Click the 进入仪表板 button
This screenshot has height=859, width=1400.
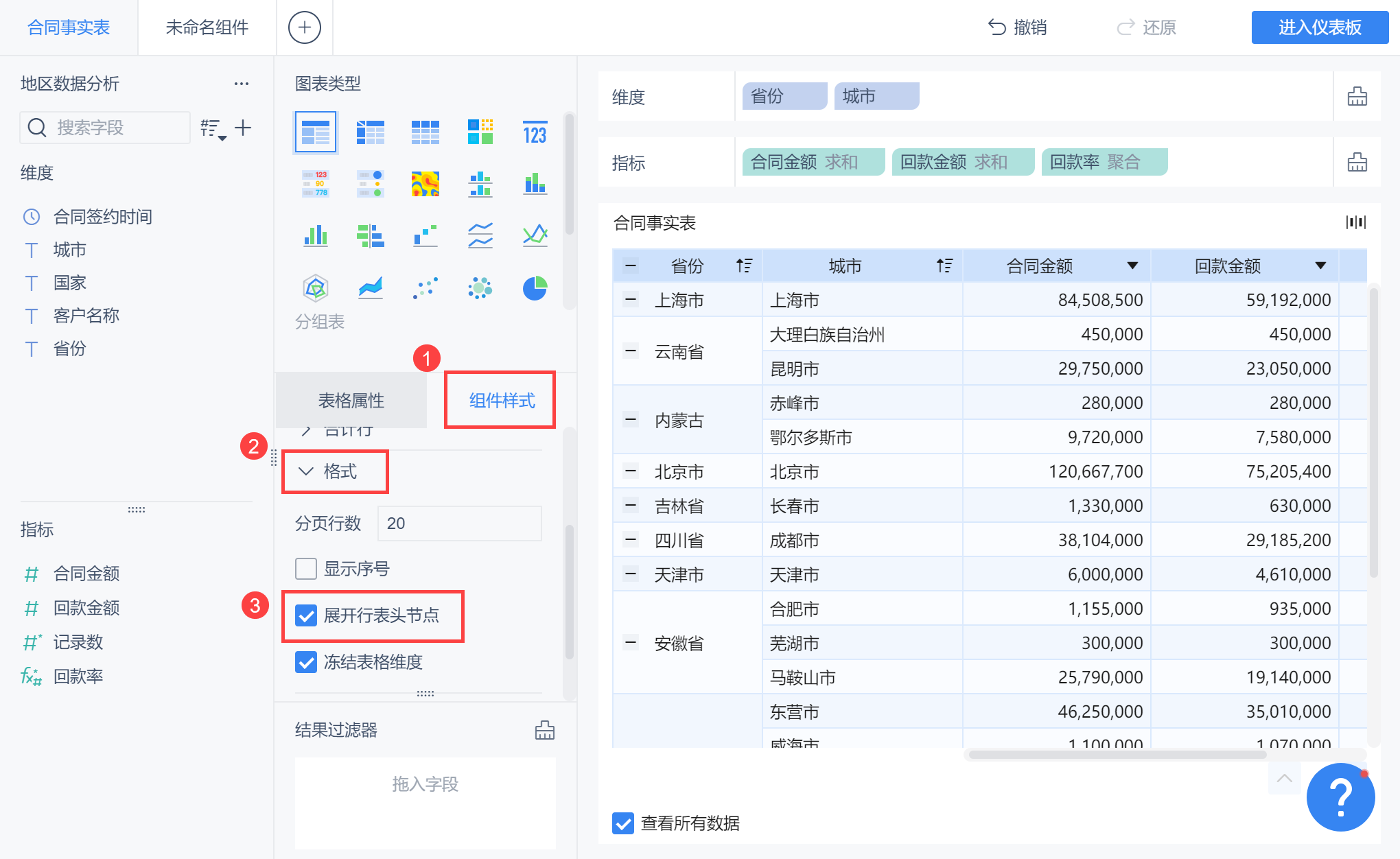[x=1319, y=27]
